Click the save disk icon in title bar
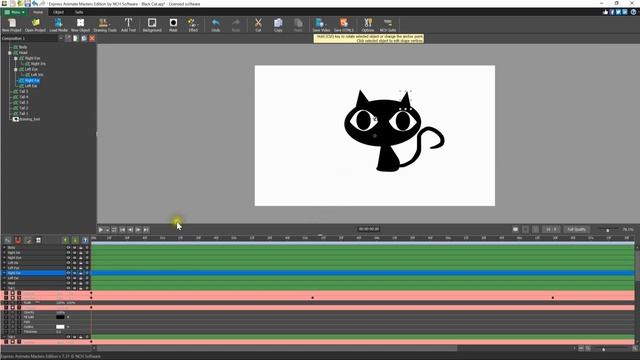This screenshot has width=640, height=360. (27, 4)
